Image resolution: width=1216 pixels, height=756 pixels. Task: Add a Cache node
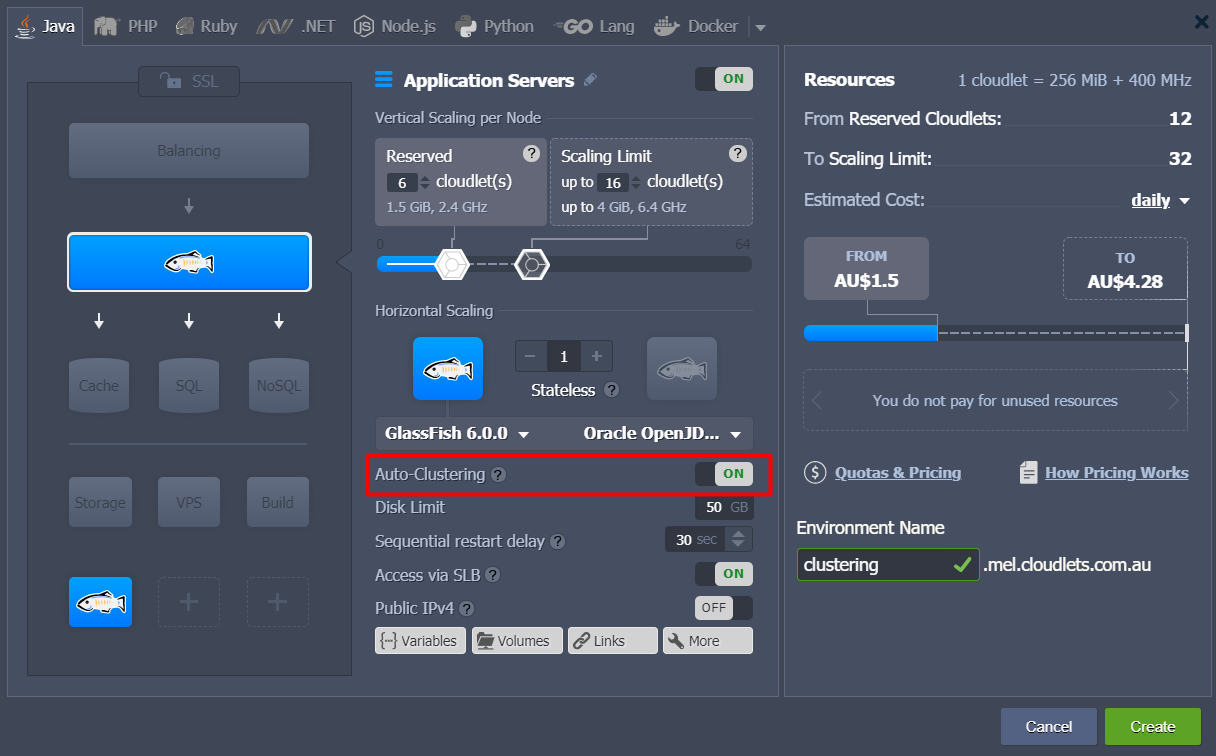click(x=99, y=386)
